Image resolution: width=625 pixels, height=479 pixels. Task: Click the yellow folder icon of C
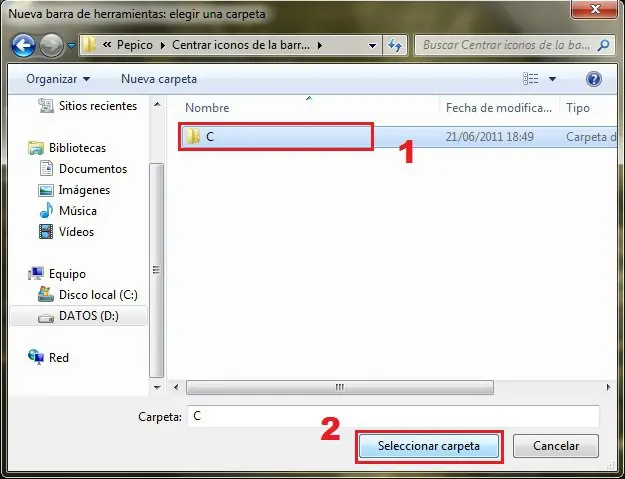click(x=193, y=136)
